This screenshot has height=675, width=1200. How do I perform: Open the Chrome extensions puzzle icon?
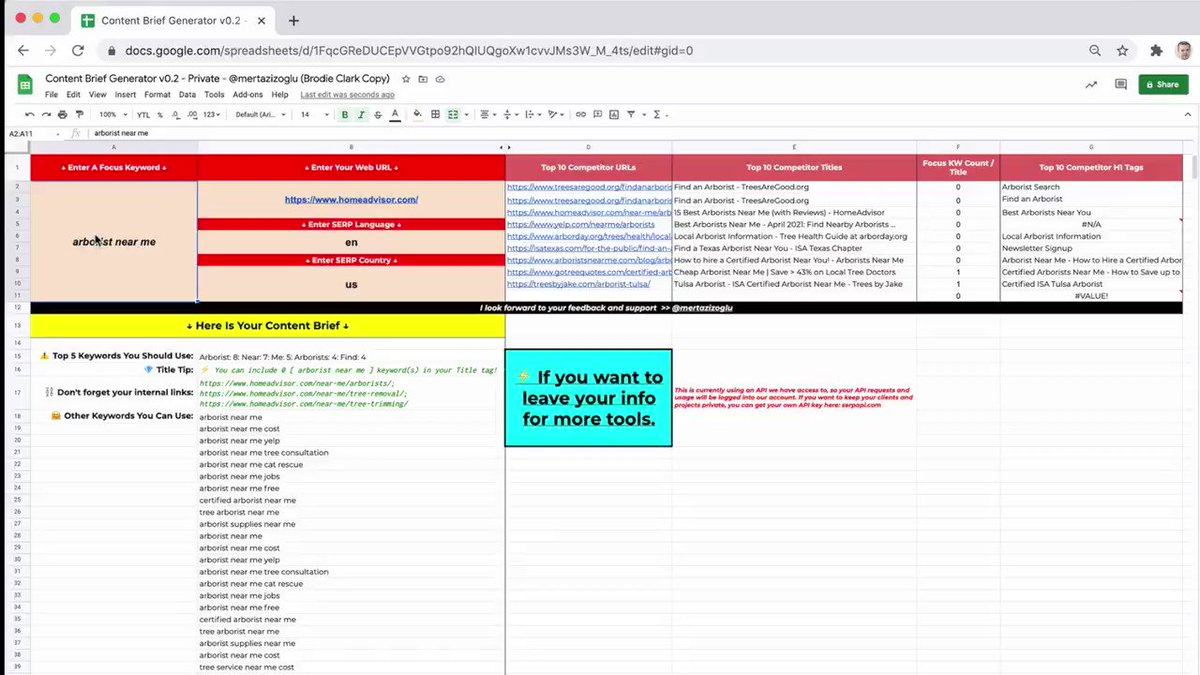click(x=1156, y=50)
